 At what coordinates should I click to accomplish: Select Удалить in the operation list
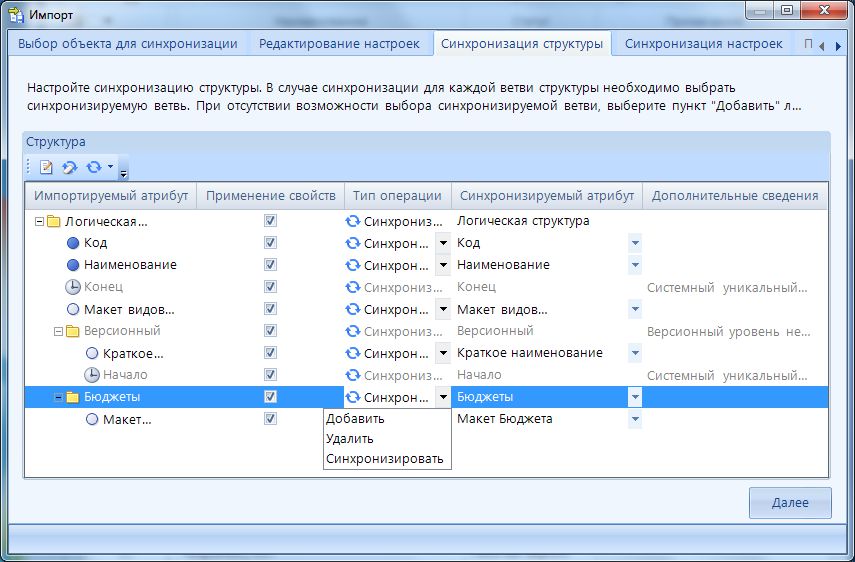[x=350, y=439]
